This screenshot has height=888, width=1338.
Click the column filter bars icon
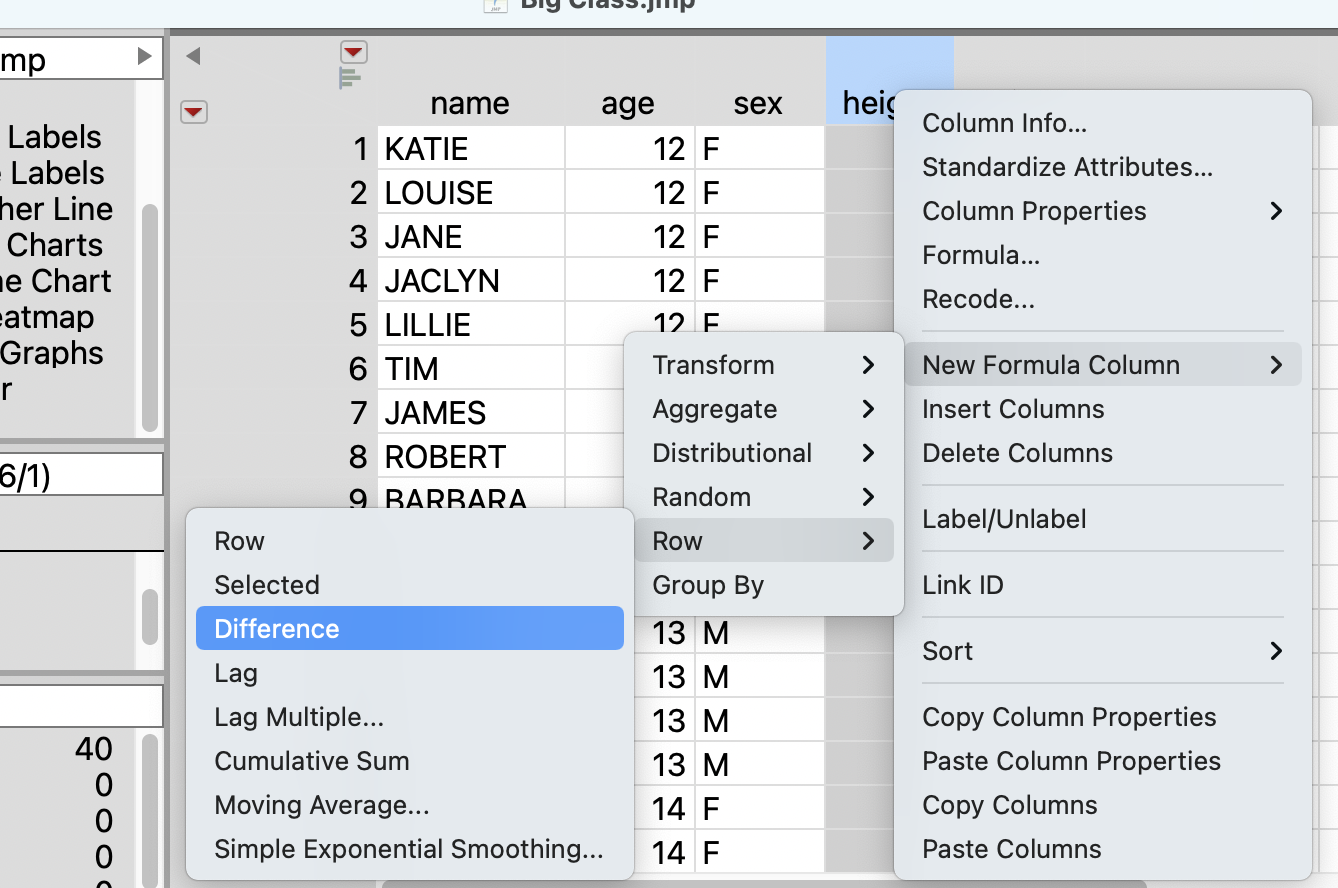[349, 77]
